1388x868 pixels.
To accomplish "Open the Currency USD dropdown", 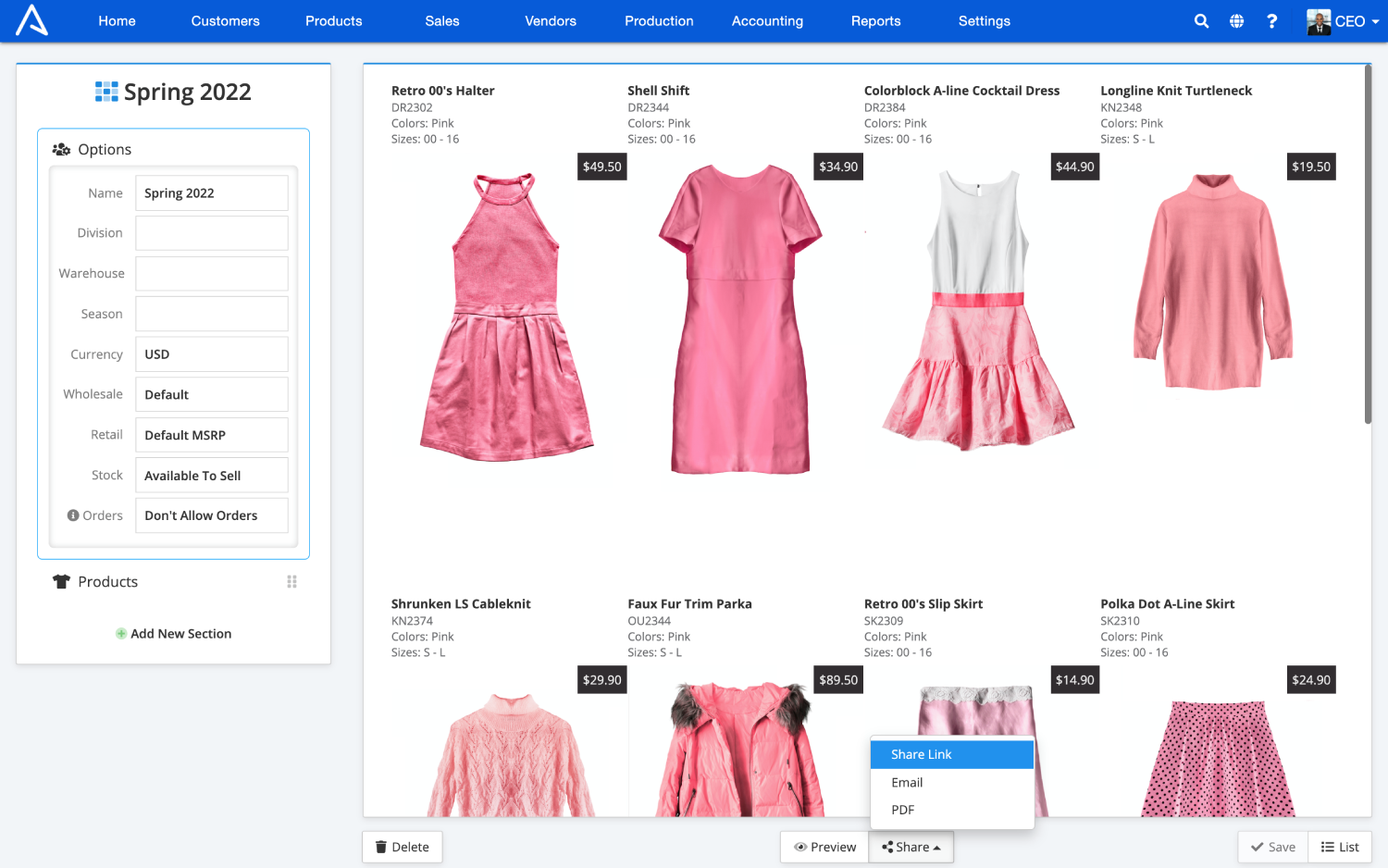I will point(212,354).
